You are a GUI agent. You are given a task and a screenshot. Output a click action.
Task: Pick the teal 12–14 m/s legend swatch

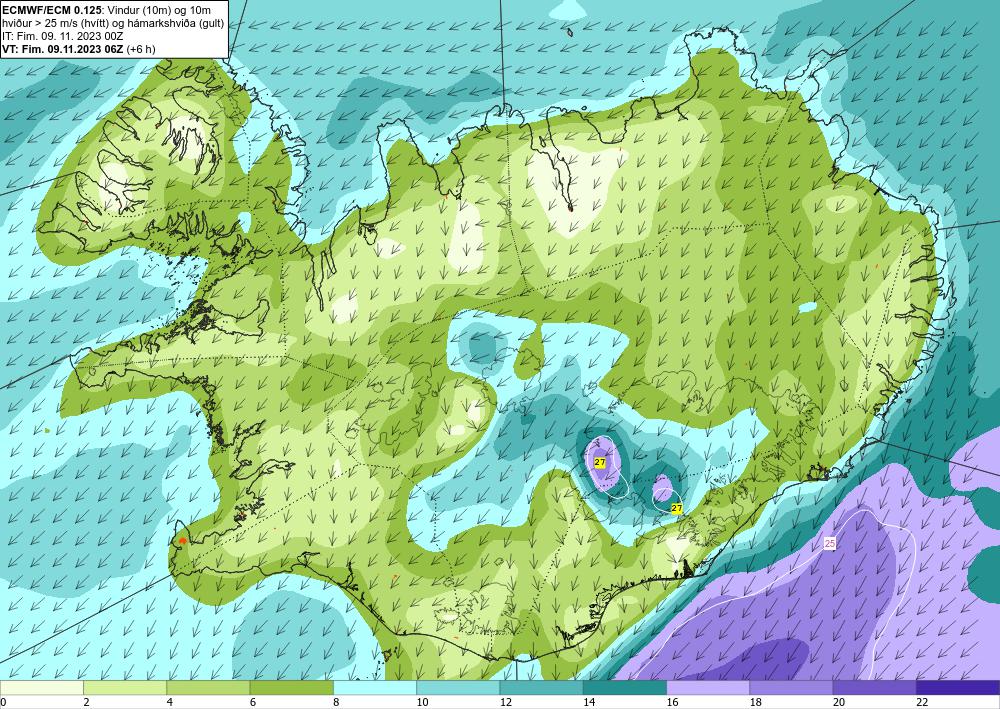pyautogui.click(x=541, y=688)
